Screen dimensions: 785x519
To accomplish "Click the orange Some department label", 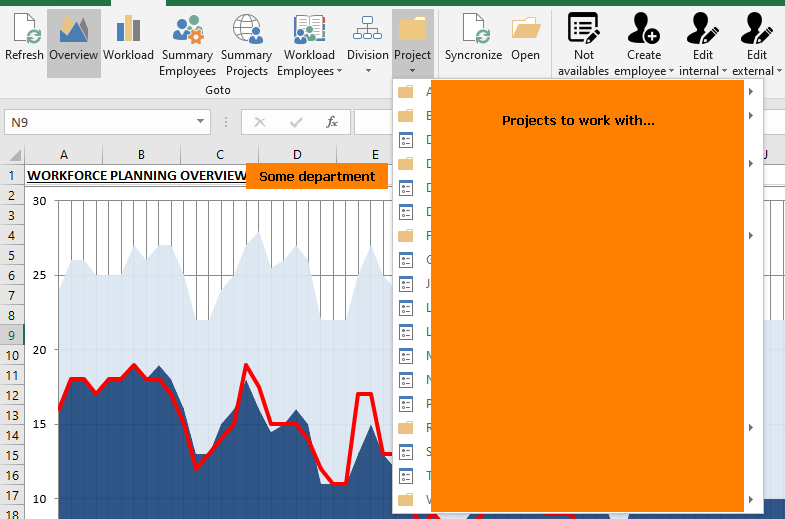I will (x=316, y=177).
